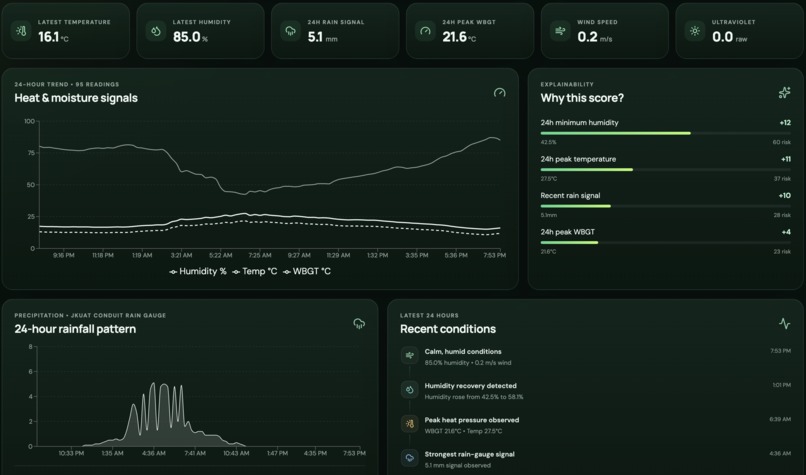Click the heat icon beside Peak heat pressure observed

click(x=410, y=424)
